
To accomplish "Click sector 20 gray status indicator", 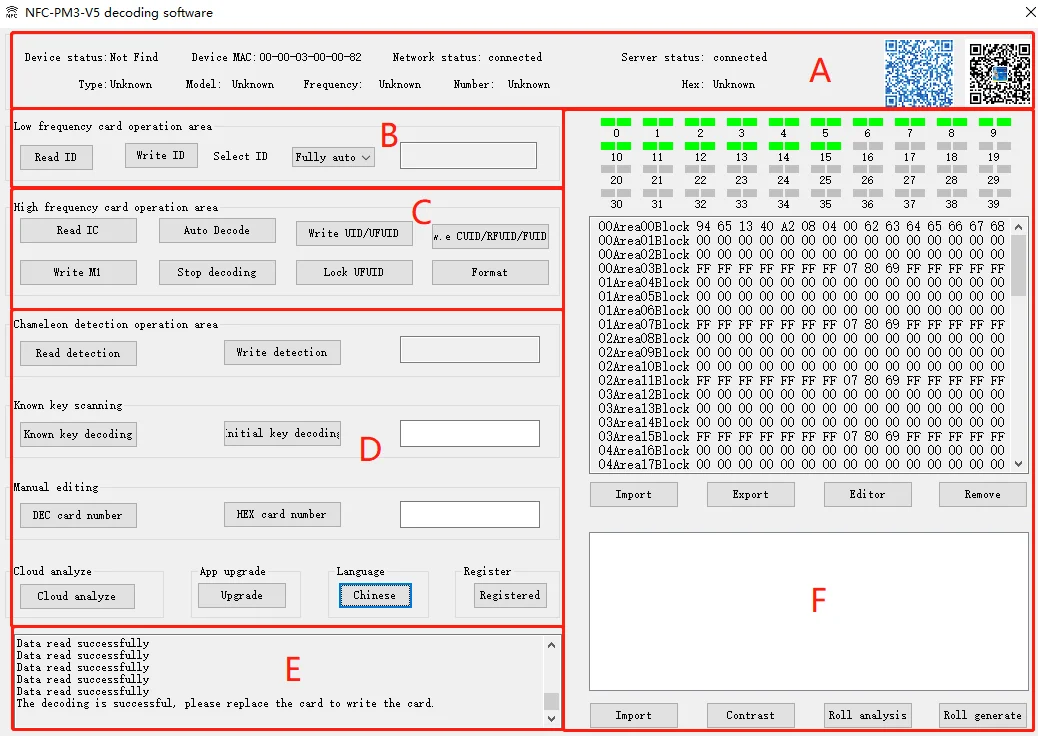I will 616,169.
